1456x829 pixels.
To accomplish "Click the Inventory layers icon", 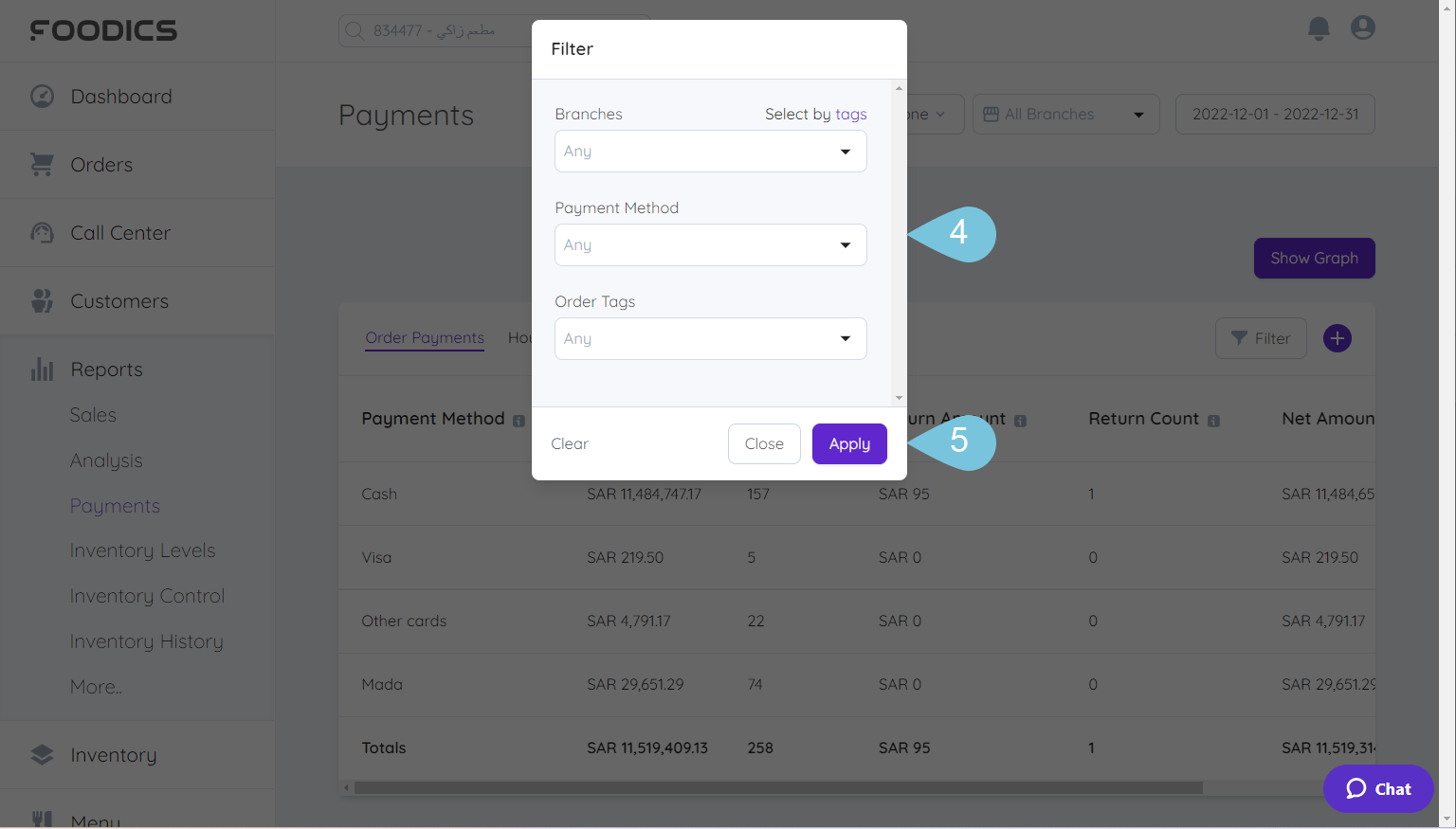I will 42,755.
